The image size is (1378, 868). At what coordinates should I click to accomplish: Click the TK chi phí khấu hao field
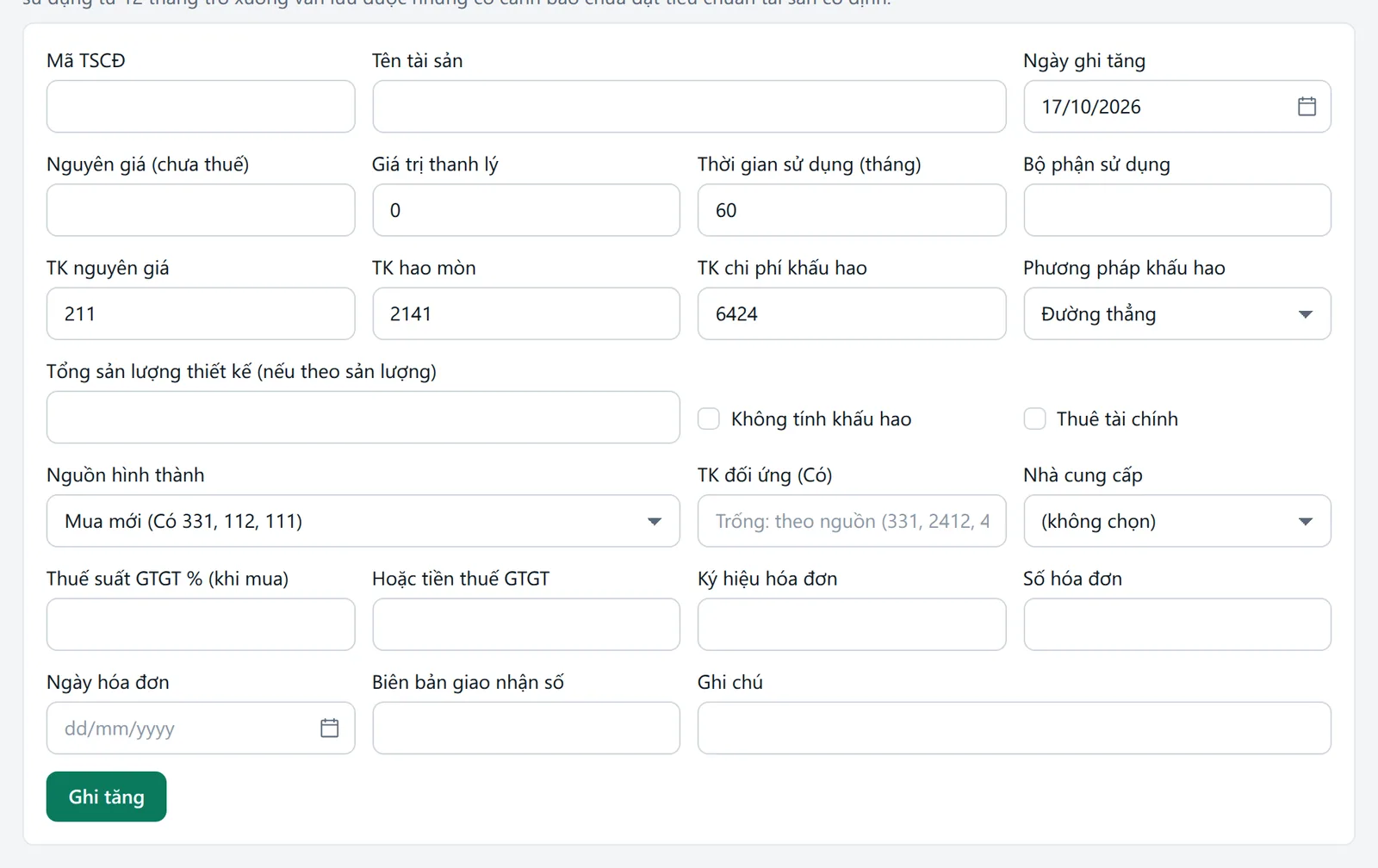852,314
